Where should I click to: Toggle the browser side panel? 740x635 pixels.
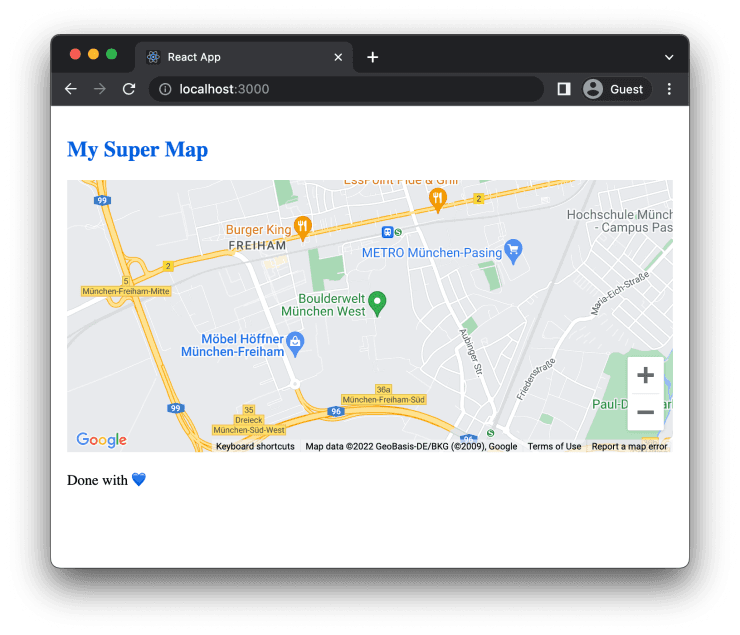pyautogui.click(x=564, y=89)
